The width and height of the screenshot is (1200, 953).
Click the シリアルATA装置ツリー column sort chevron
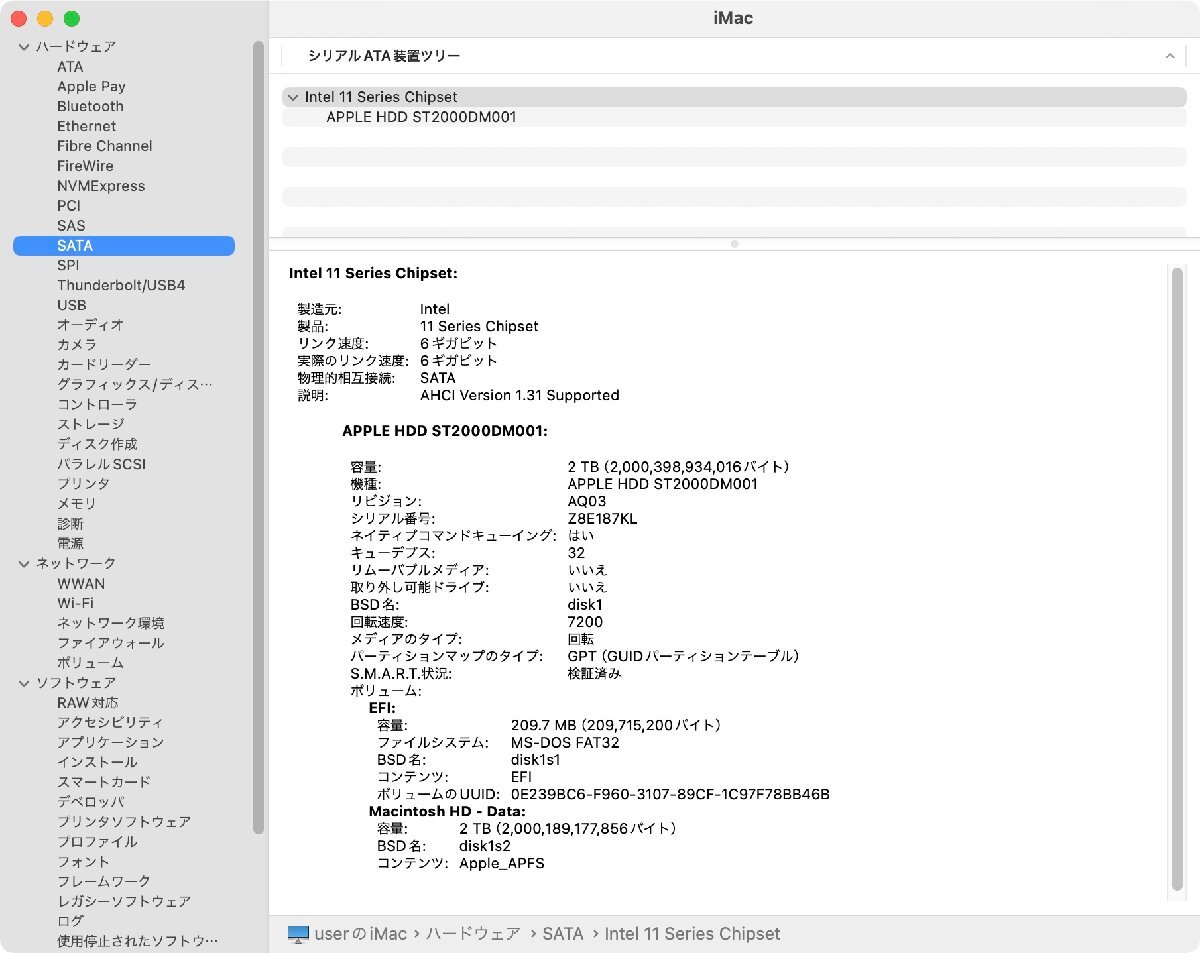pyautogui.click(x=1169, y=56)
